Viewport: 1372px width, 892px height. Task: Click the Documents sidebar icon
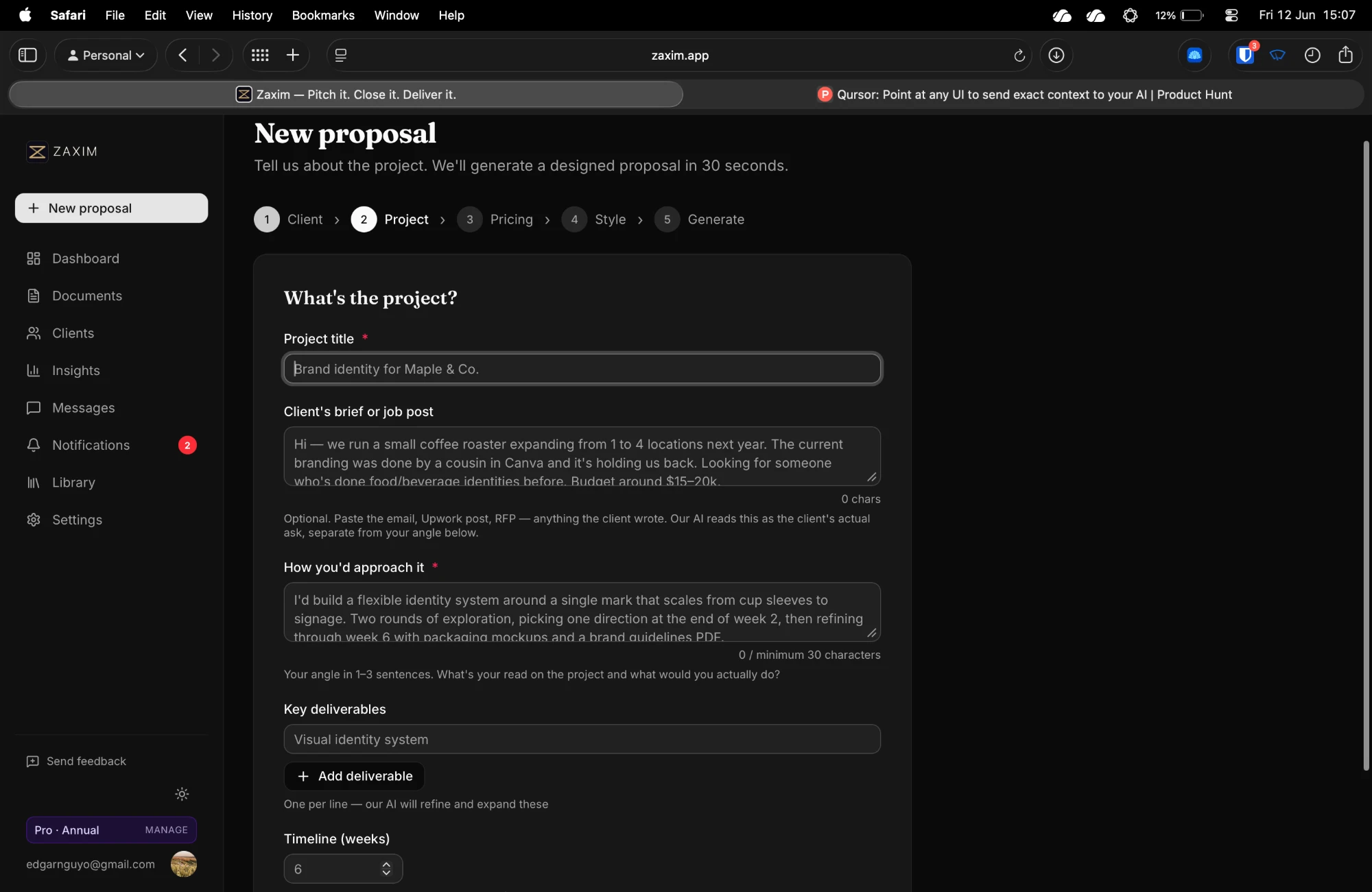point(33,296)
